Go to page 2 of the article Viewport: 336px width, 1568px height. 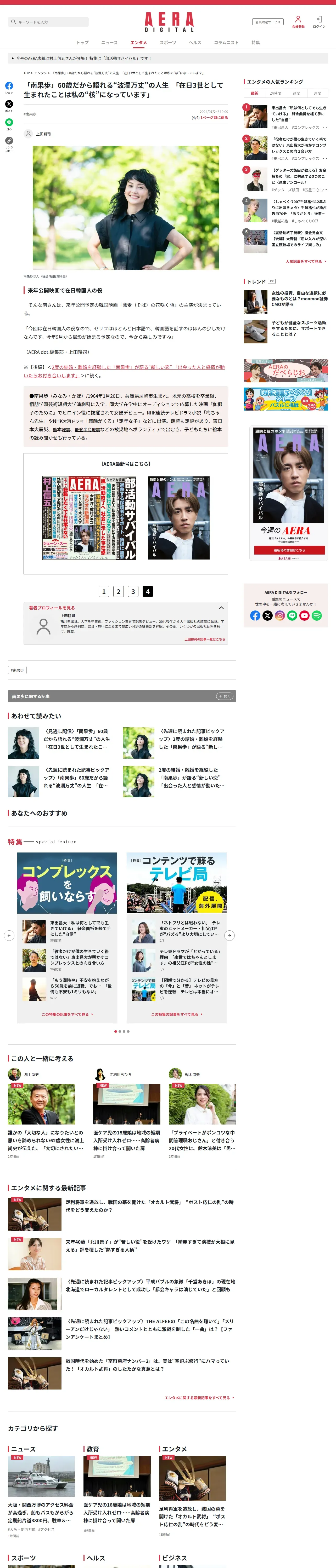click(118, 591)
